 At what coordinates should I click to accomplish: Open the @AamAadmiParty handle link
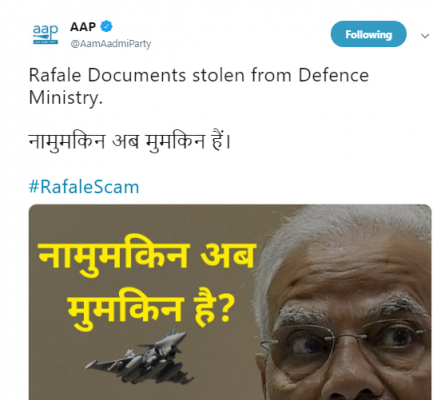click(111, 44)
